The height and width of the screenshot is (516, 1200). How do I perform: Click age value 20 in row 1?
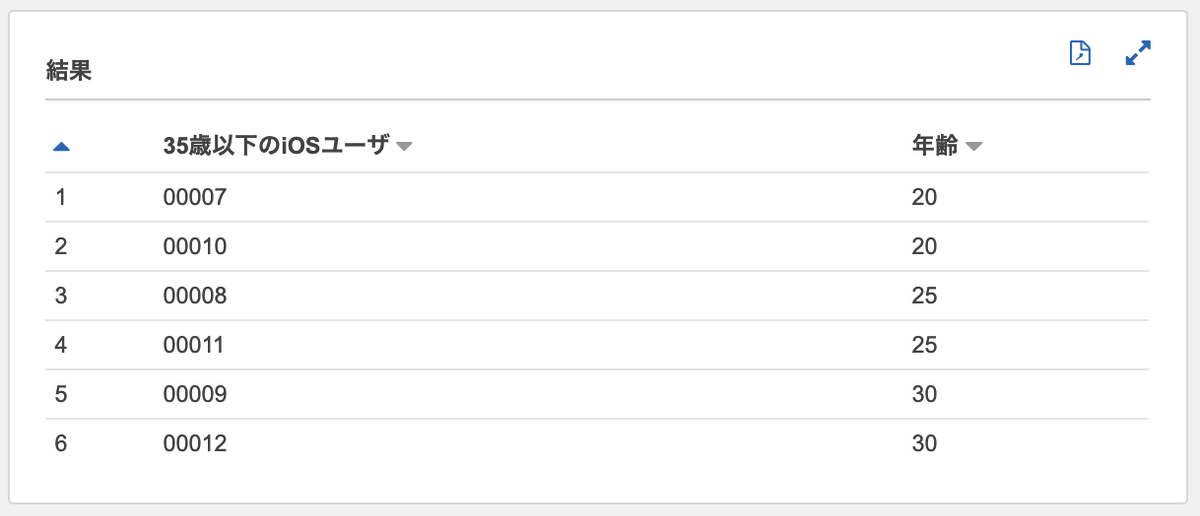(x=924, y=198)
